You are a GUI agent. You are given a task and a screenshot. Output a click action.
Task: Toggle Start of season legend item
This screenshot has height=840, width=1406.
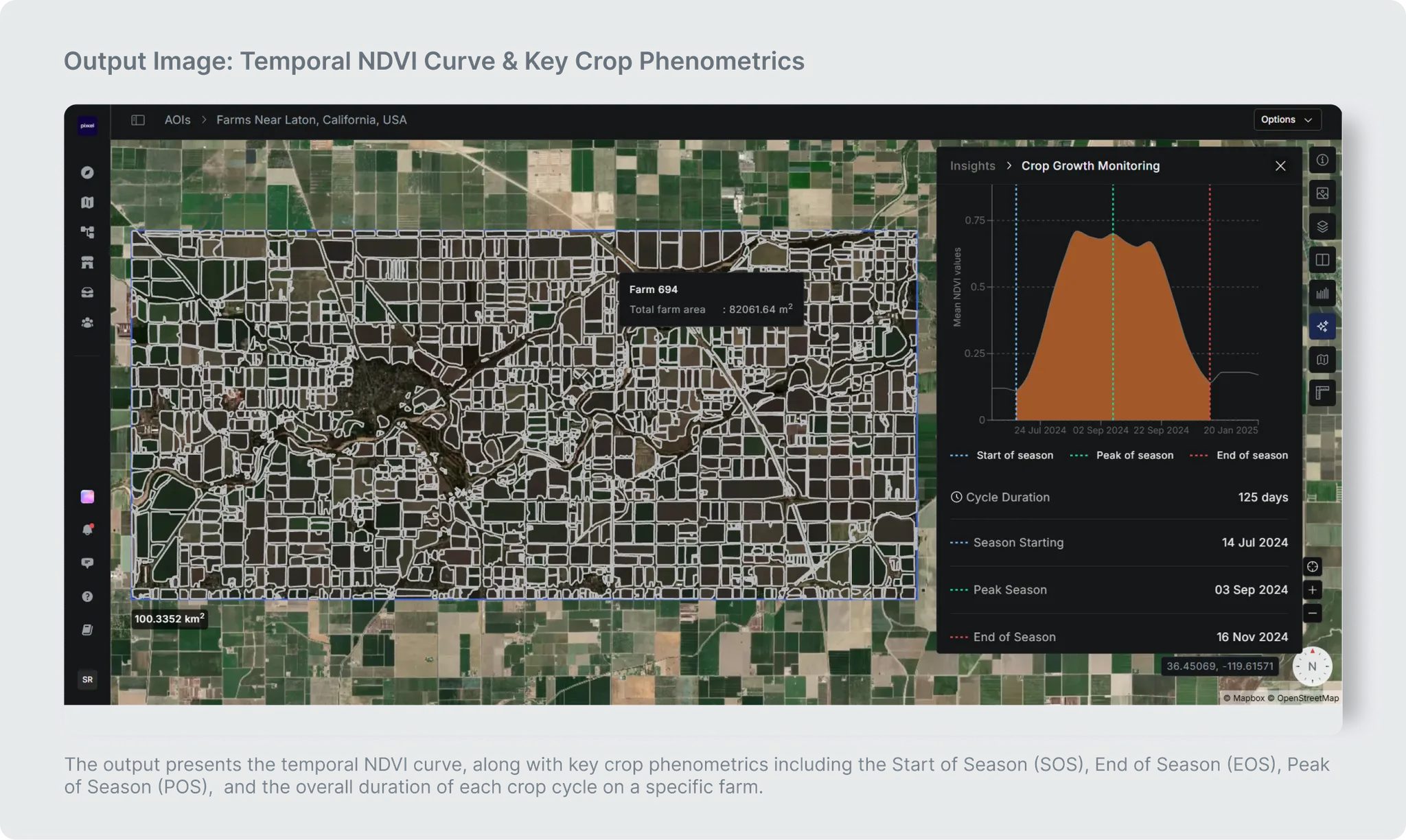pyautogui.click(x=1002, y=456)
